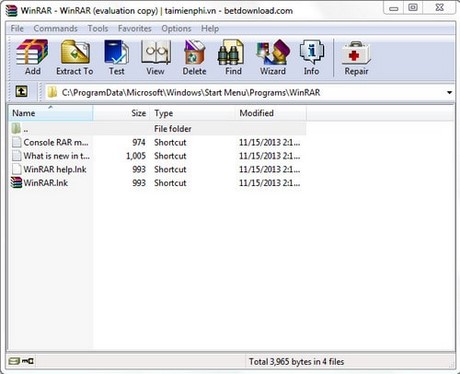Viewport: 460px width, 374px height.
Task: Click the Repair archive icon
Action: tap(356, 57)
